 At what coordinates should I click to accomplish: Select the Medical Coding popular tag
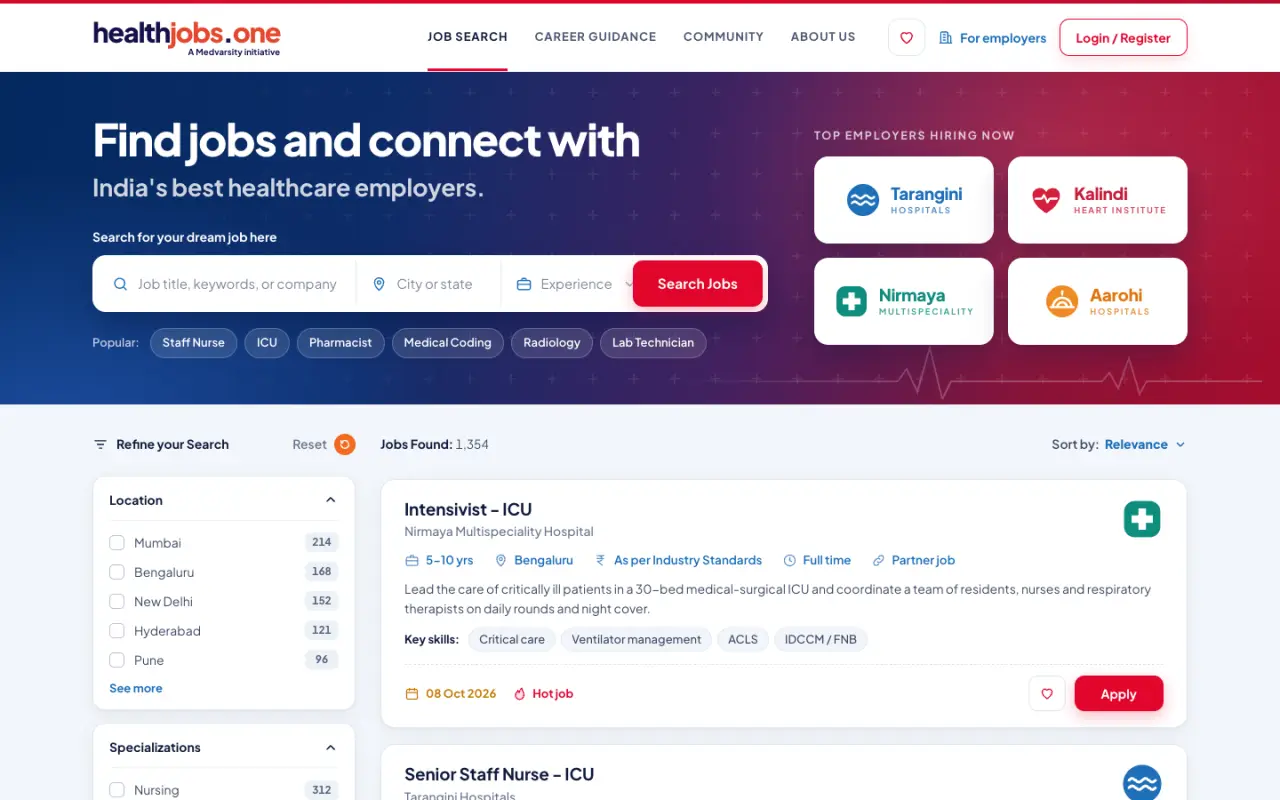(x=447, y=343)
